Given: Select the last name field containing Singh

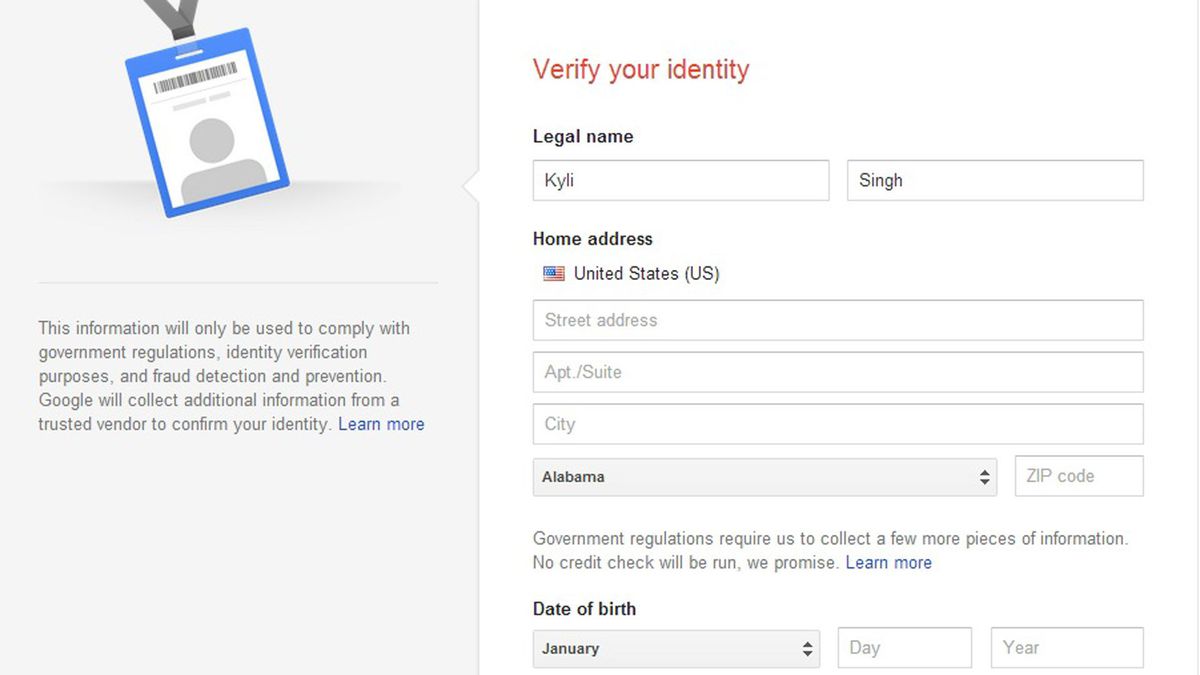Looking at the screenshot, I should pos(995,180).
